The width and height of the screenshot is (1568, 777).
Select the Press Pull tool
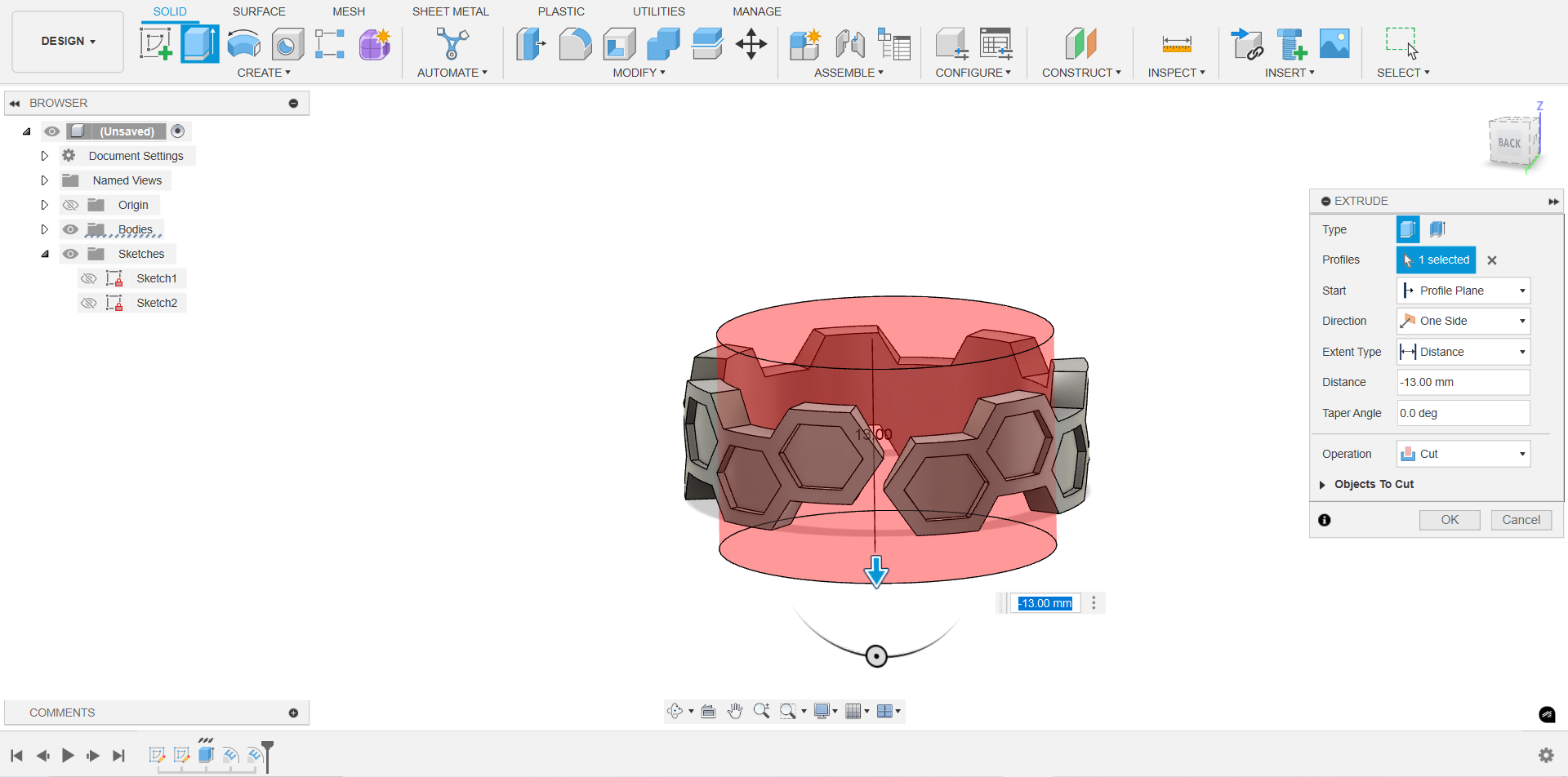tap(531, 43)
